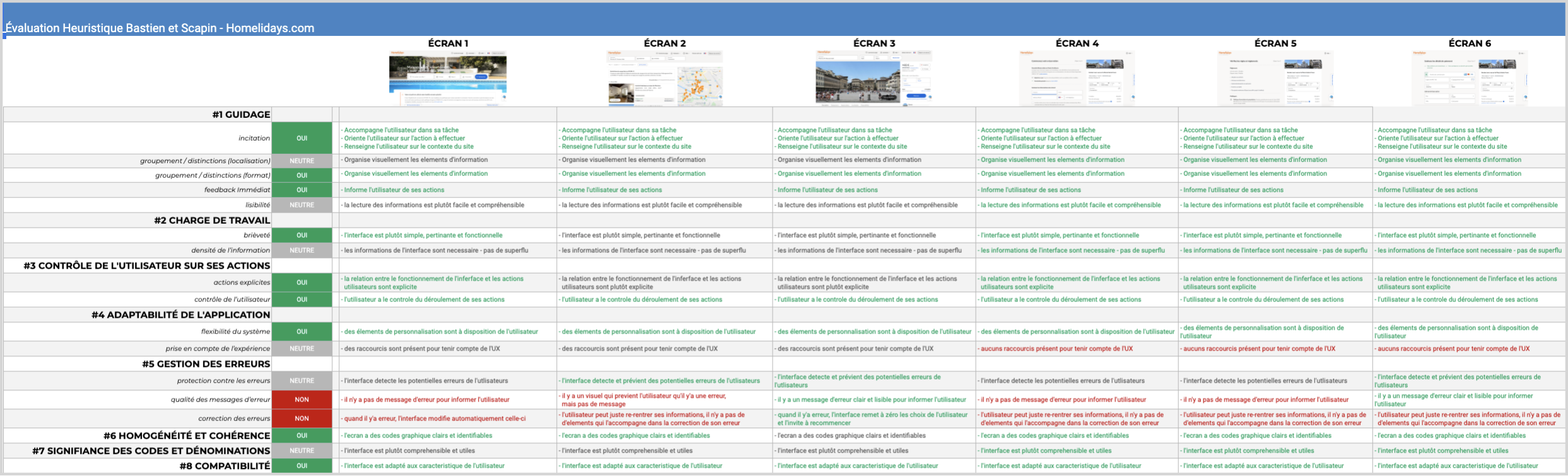Select the red NON cell for correction des erreurs

pyautogui.click(x=302, y=419)
